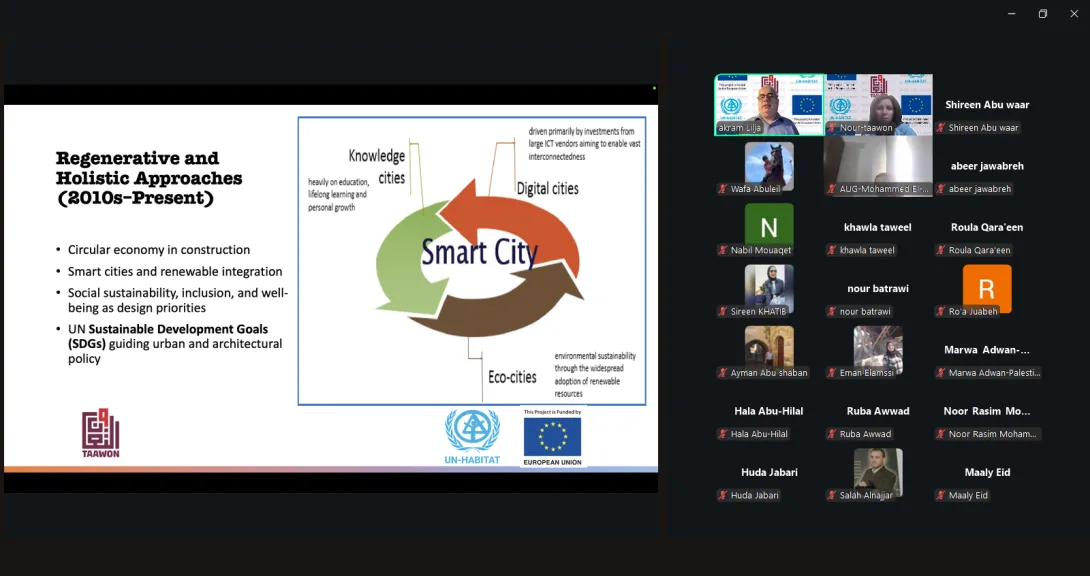This screenshot has width=1090, height=576.
Task: Click large 'abeer jawabreh' tile name
Action: (x=987, y=166)
